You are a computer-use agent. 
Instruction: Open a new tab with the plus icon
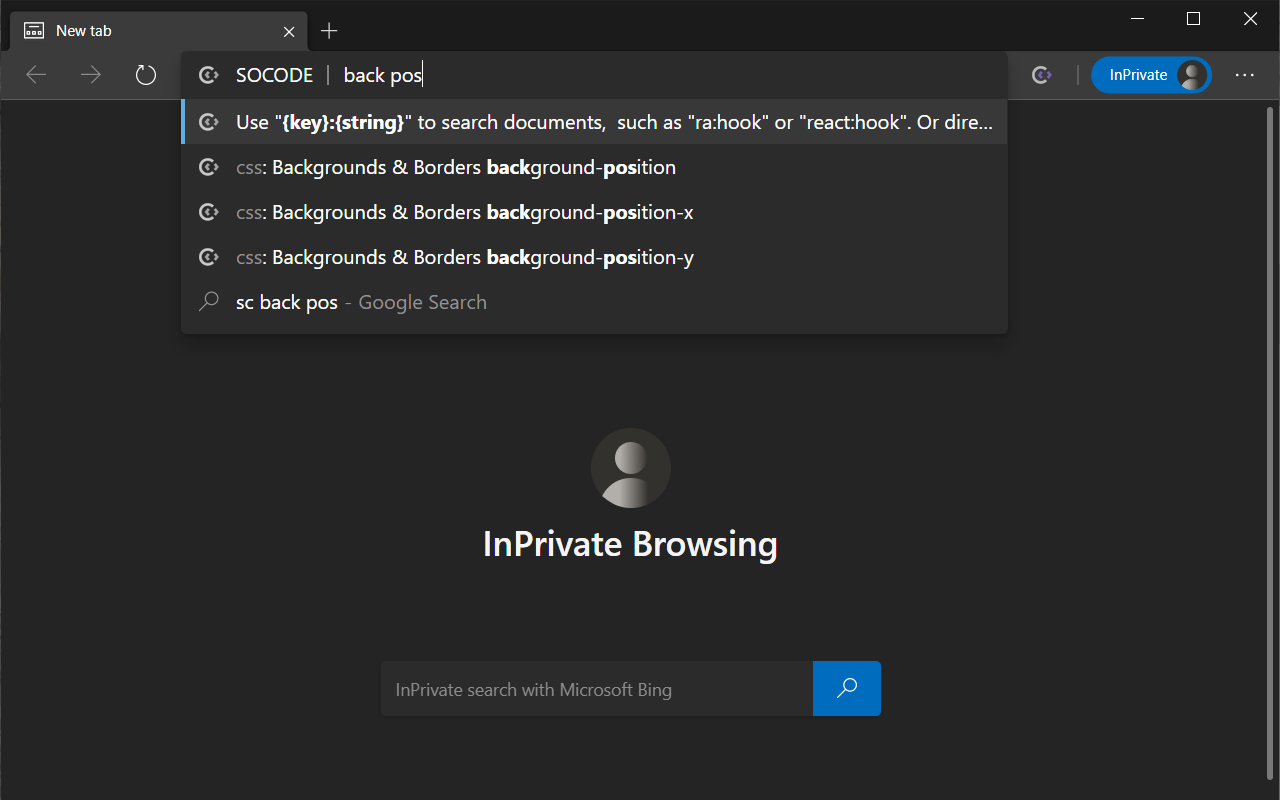(x=329, y=31)
